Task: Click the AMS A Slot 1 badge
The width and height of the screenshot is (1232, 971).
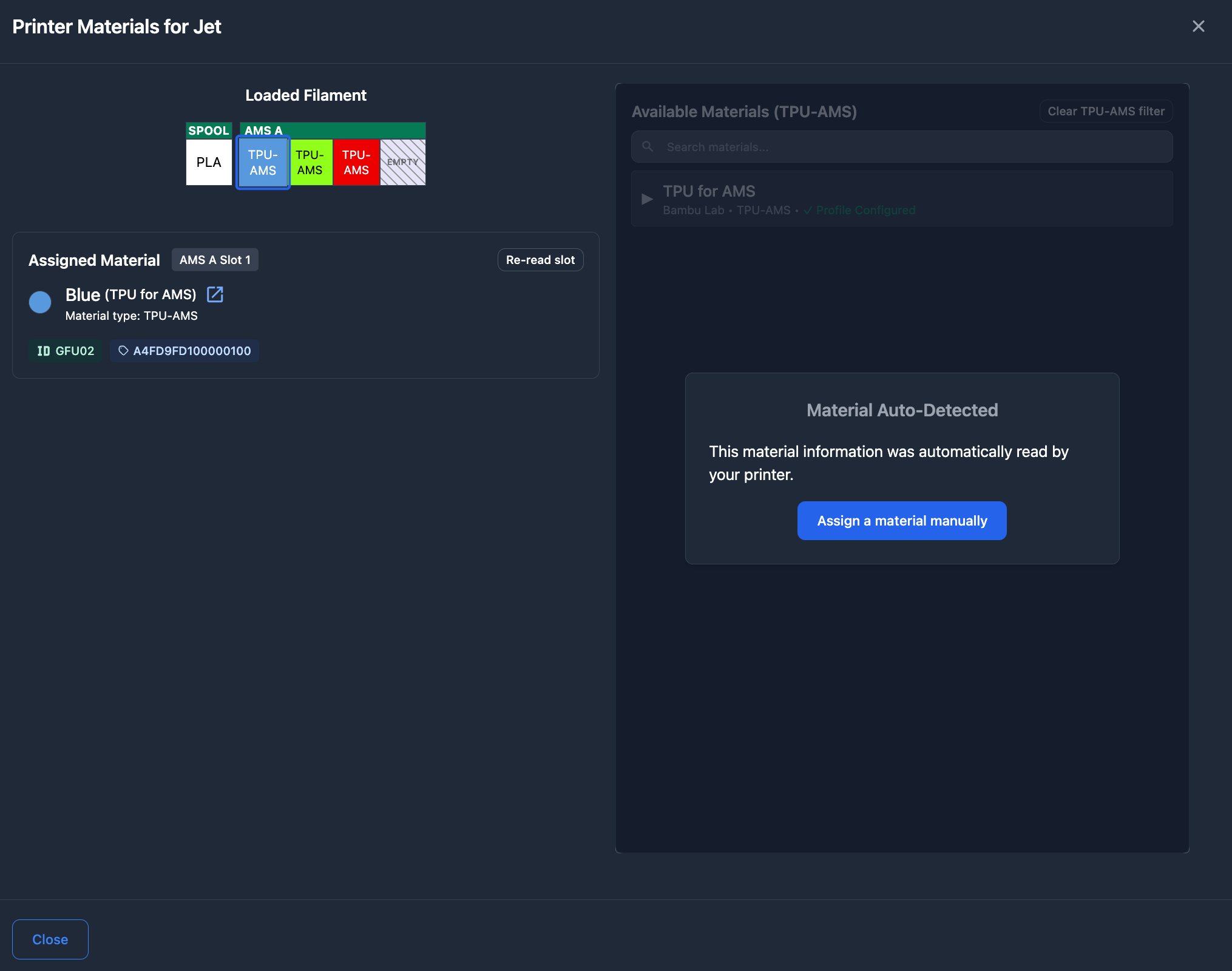Action: click(215, 260)
